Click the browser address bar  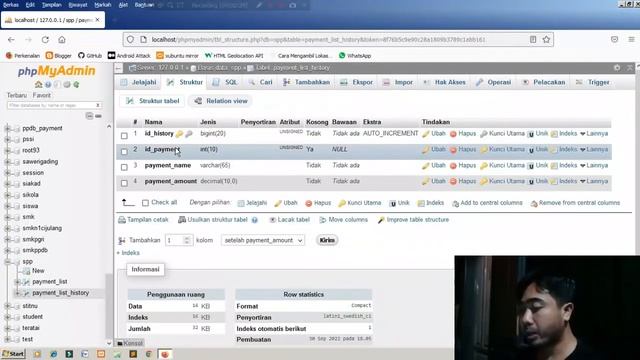(x=338, y=40)
